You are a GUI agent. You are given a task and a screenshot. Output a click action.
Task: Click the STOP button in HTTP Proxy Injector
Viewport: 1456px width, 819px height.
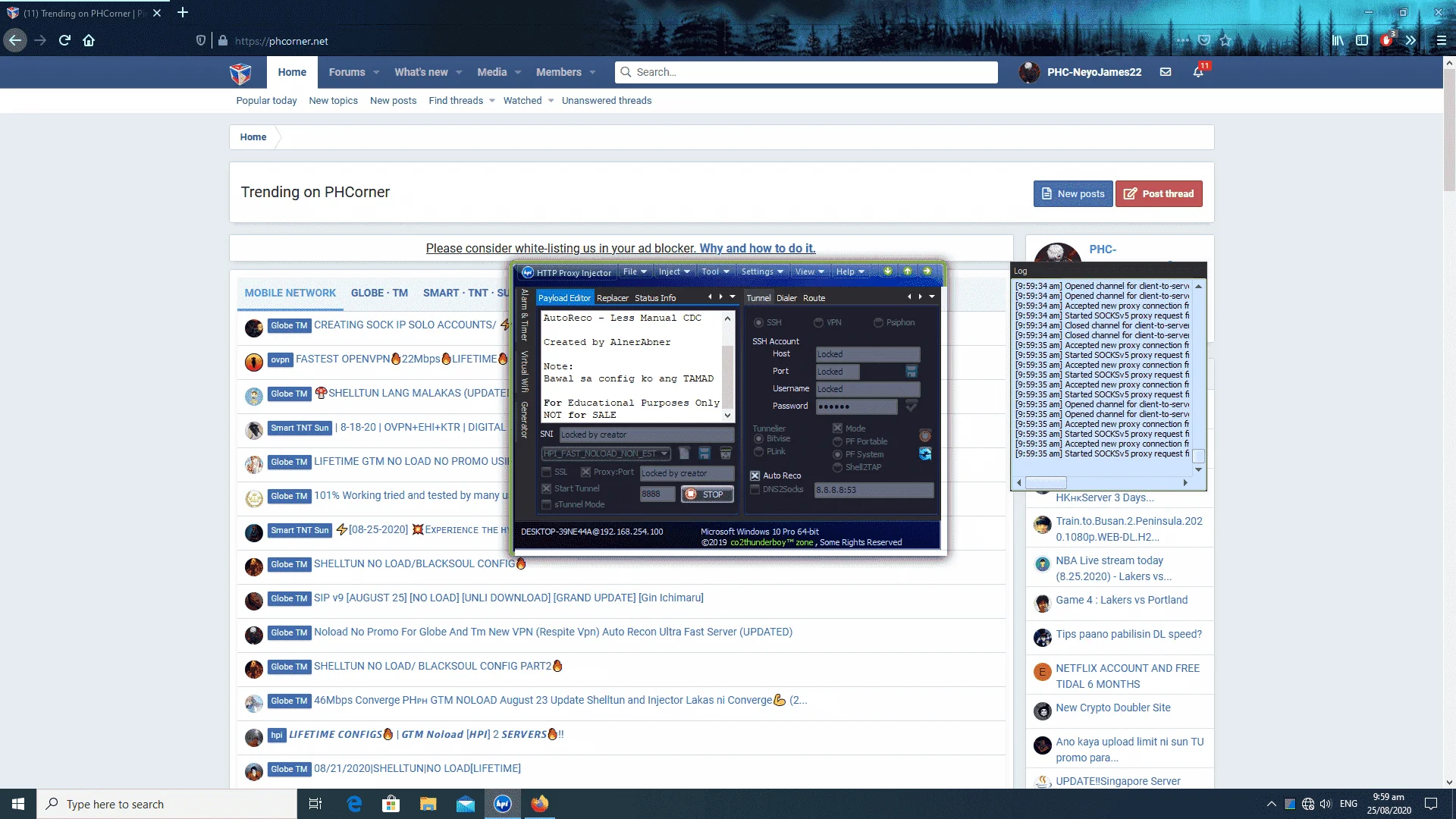pyautogui.click(x=707, y=494)
